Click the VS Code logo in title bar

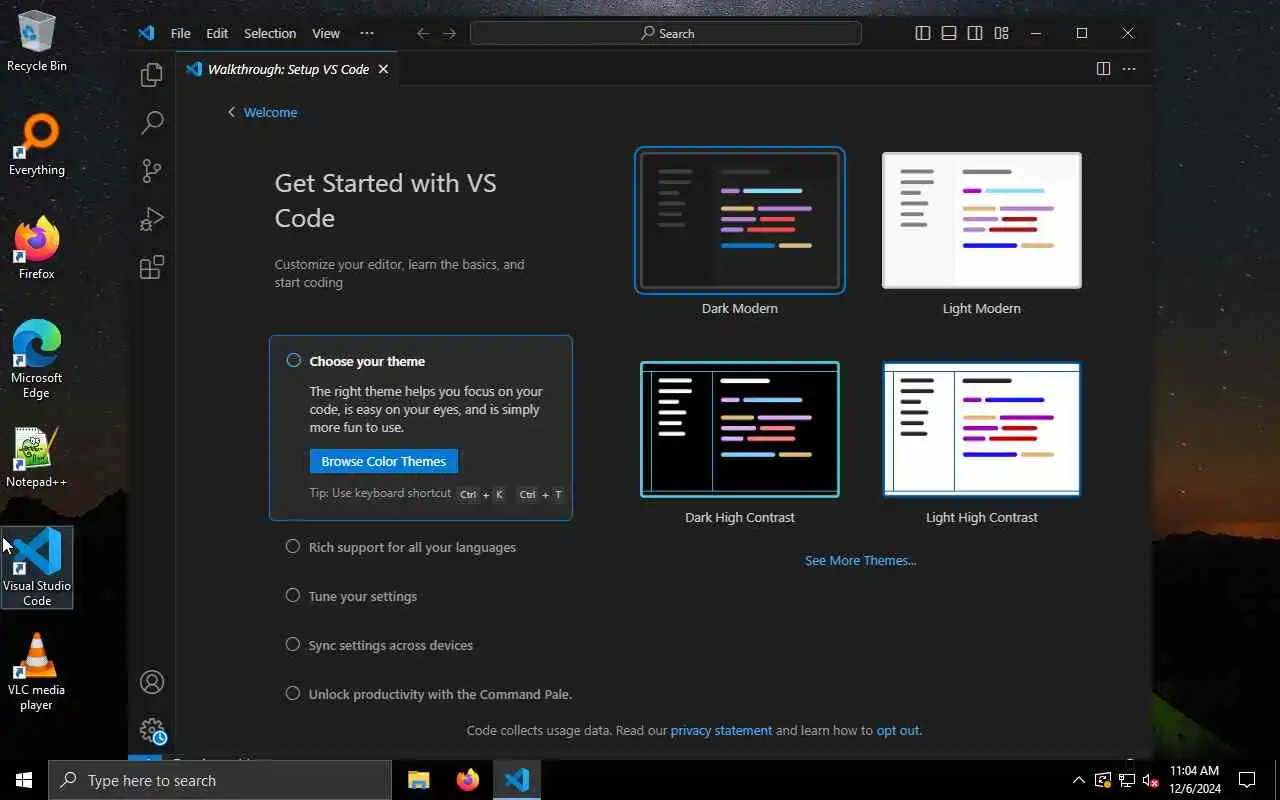(x=146, y=33)
